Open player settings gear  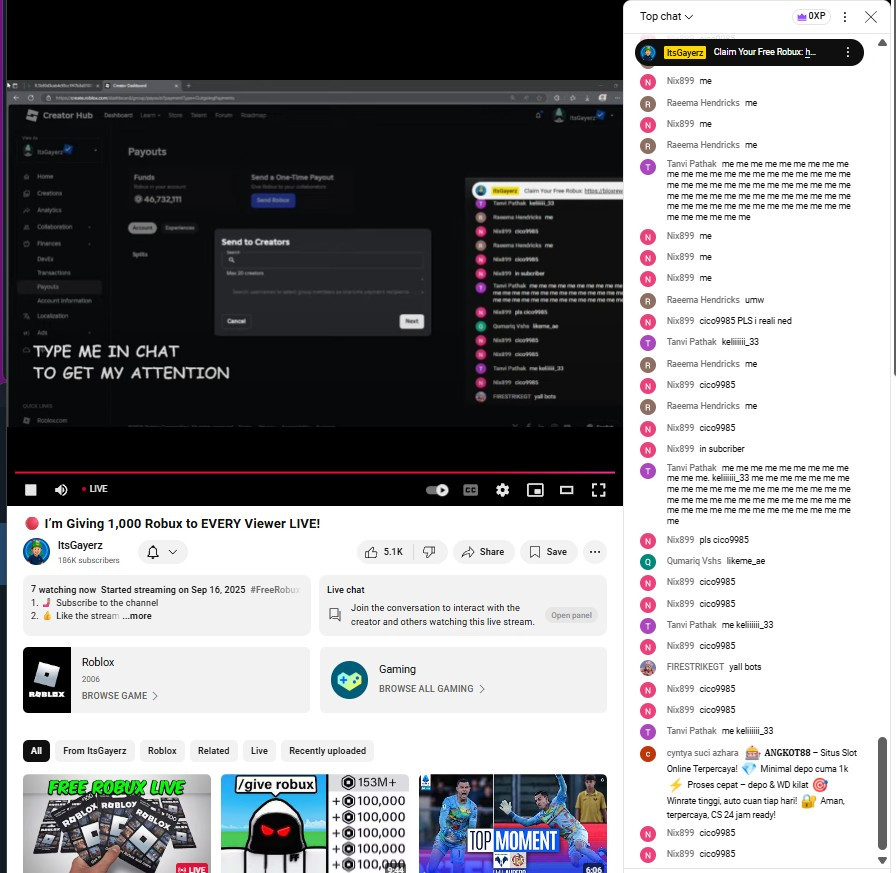pos(502,490)
